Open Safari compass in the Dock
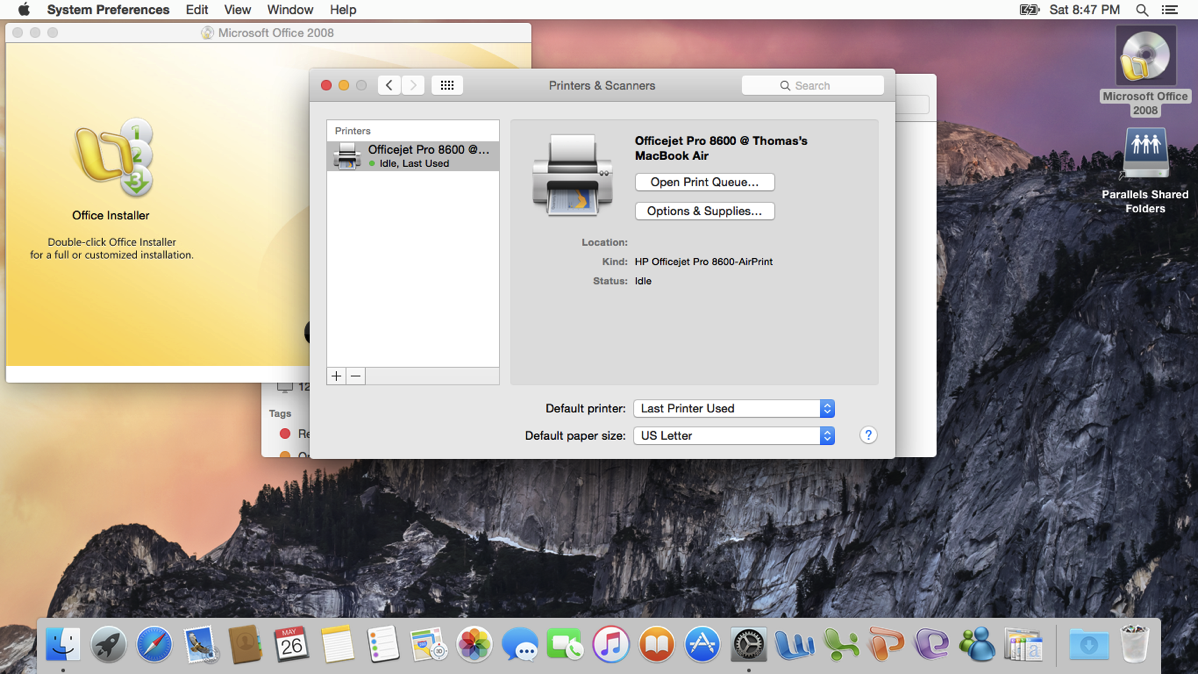Screen dimensions: 1198x674 (x=154, y=644)
